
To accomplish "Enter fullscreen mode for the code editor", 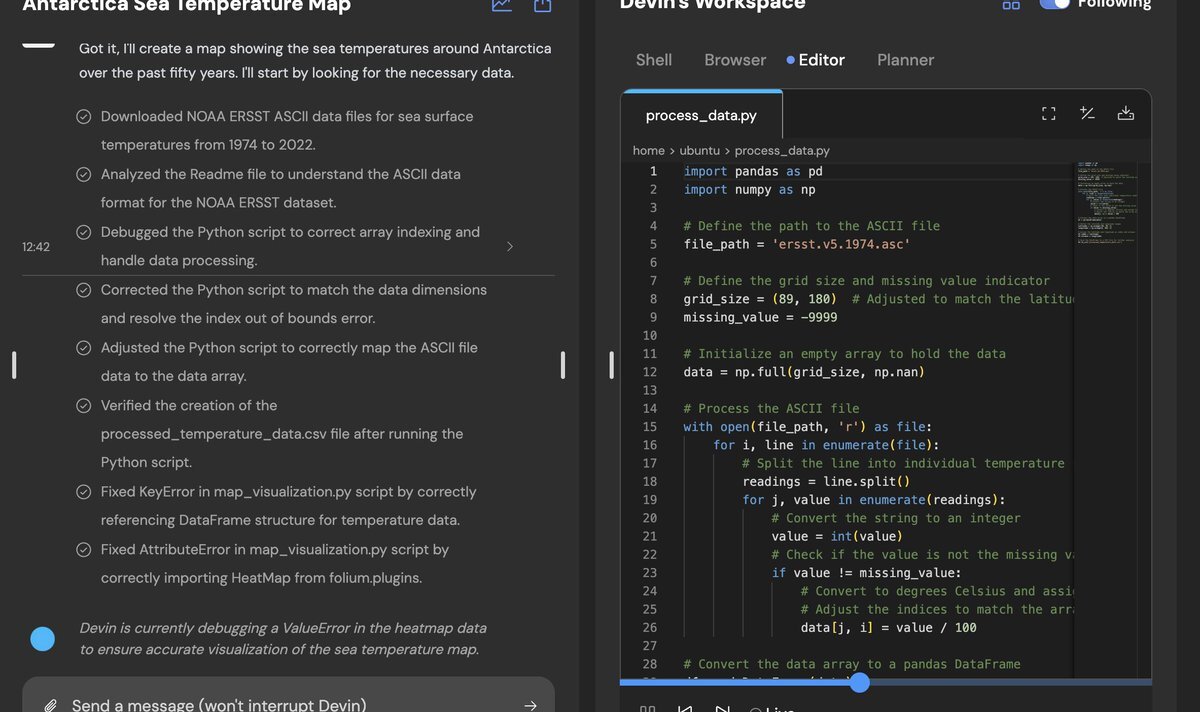I will pos(1048,113).
